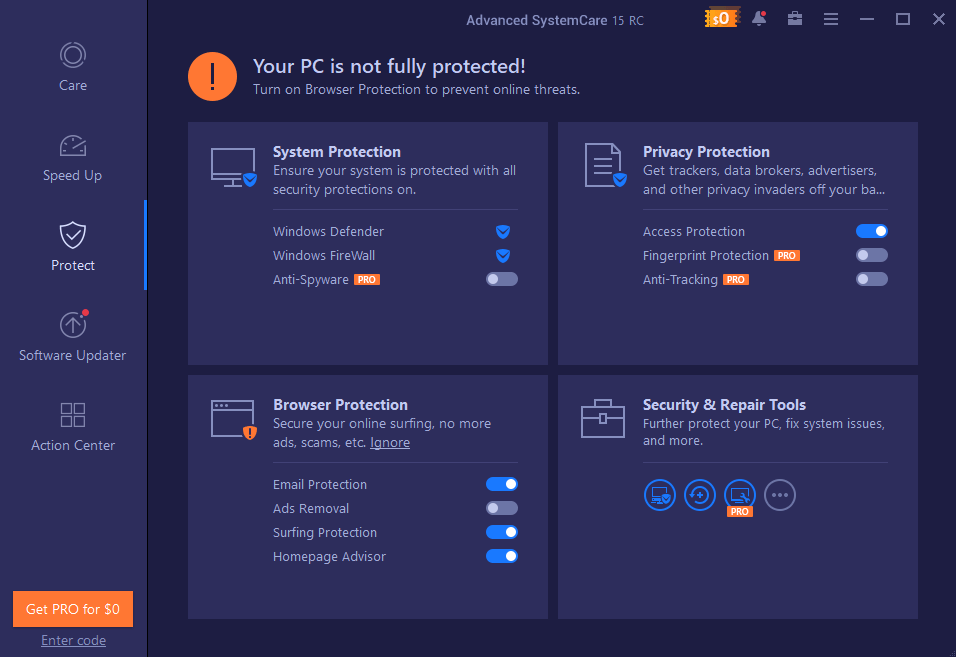Click the Browser Protection heading
Image resolution: width=956 pixels, height=657 pixels.
pos(340,405)
